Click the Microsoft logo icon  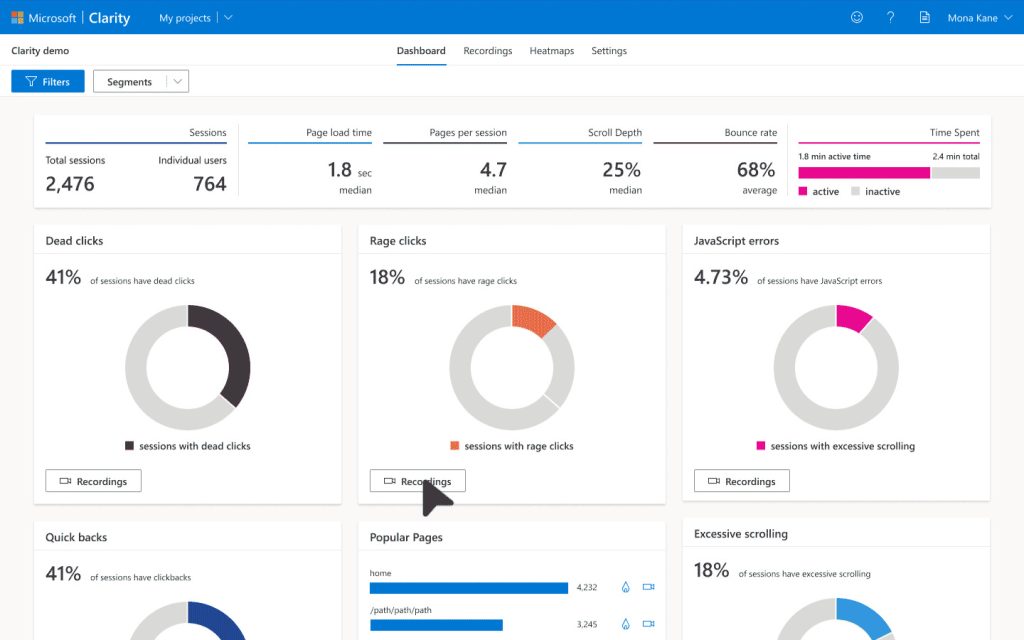coord(17,18)
